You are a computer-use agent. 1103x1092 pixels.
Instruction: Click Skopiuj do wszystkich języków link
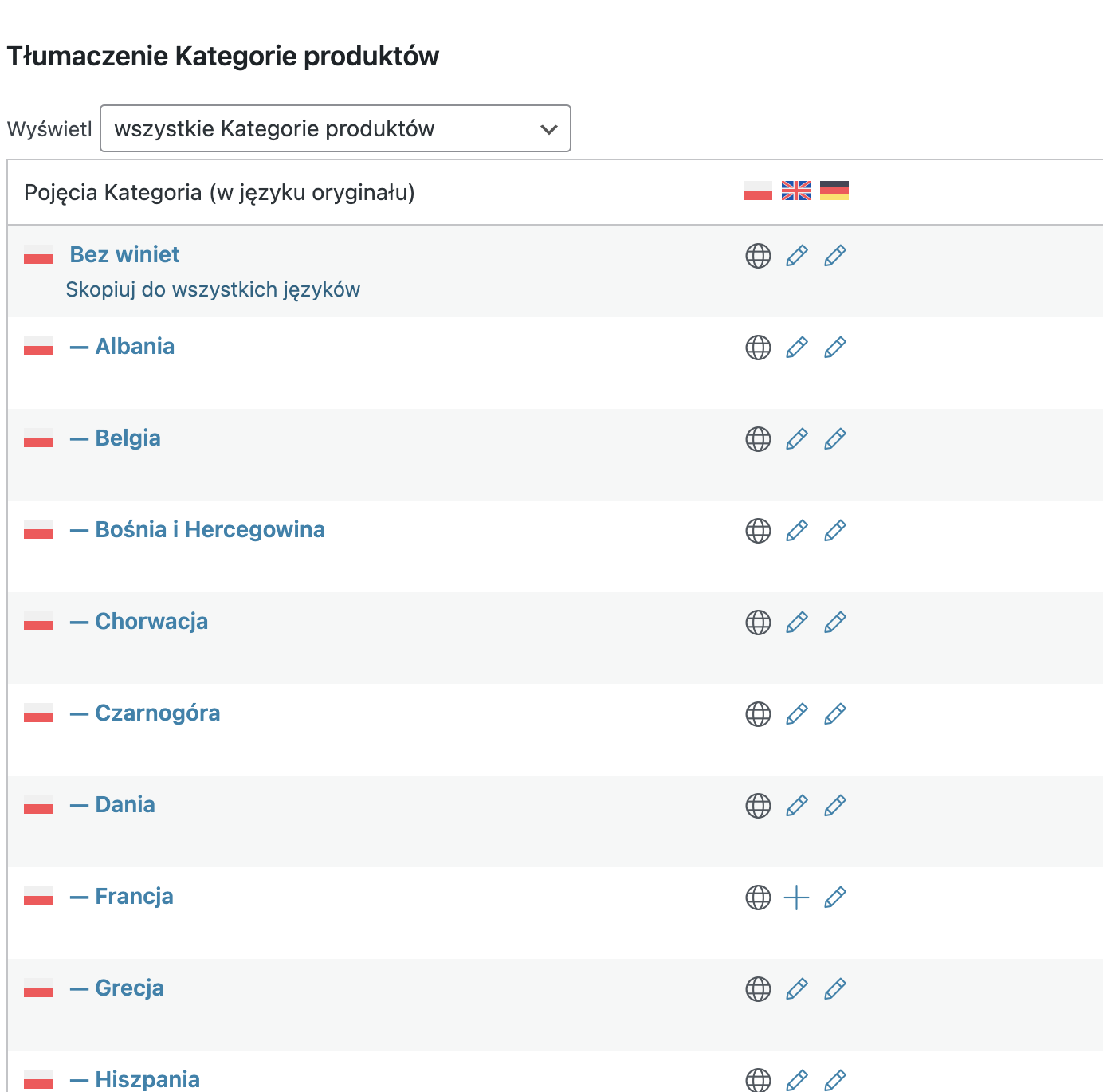point(213,289)
